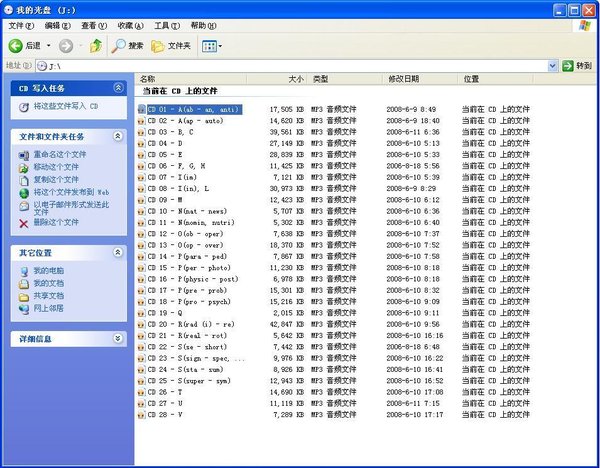Select file CD 20 - R(rad (i) - re)
Viewport: 600px width, 468px height.
[190, 324]
